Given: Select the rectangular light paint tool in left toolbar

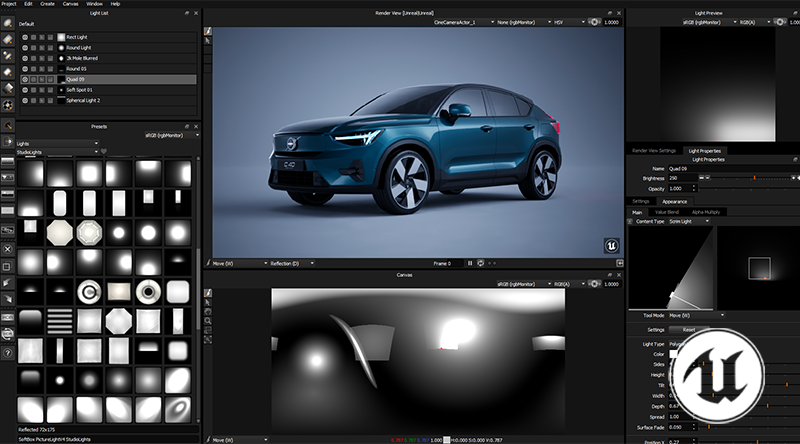Looking at the screenshot, I should 8,39.
